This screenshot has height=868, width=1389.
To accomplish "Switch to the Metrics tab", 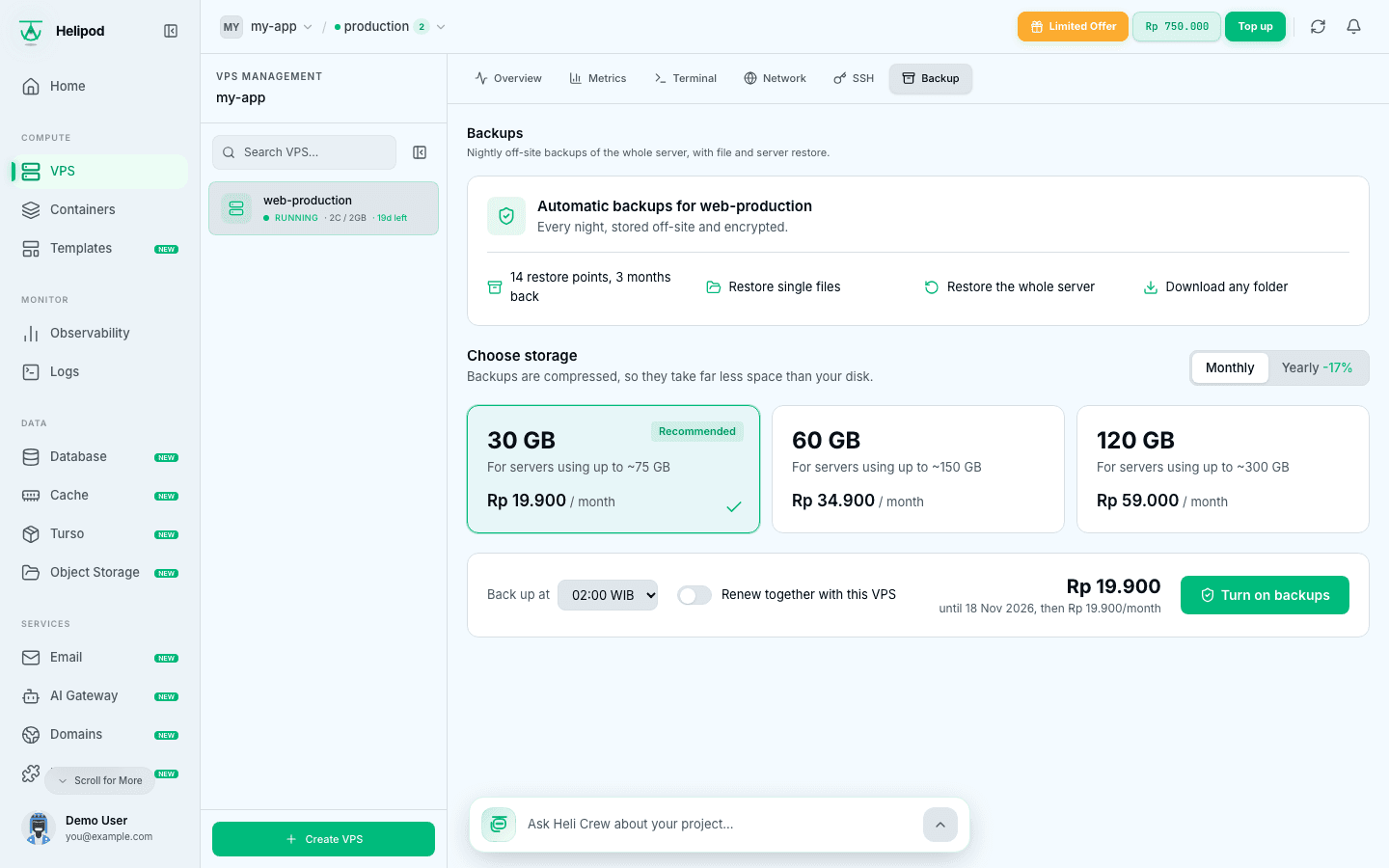I will [598, 79].
